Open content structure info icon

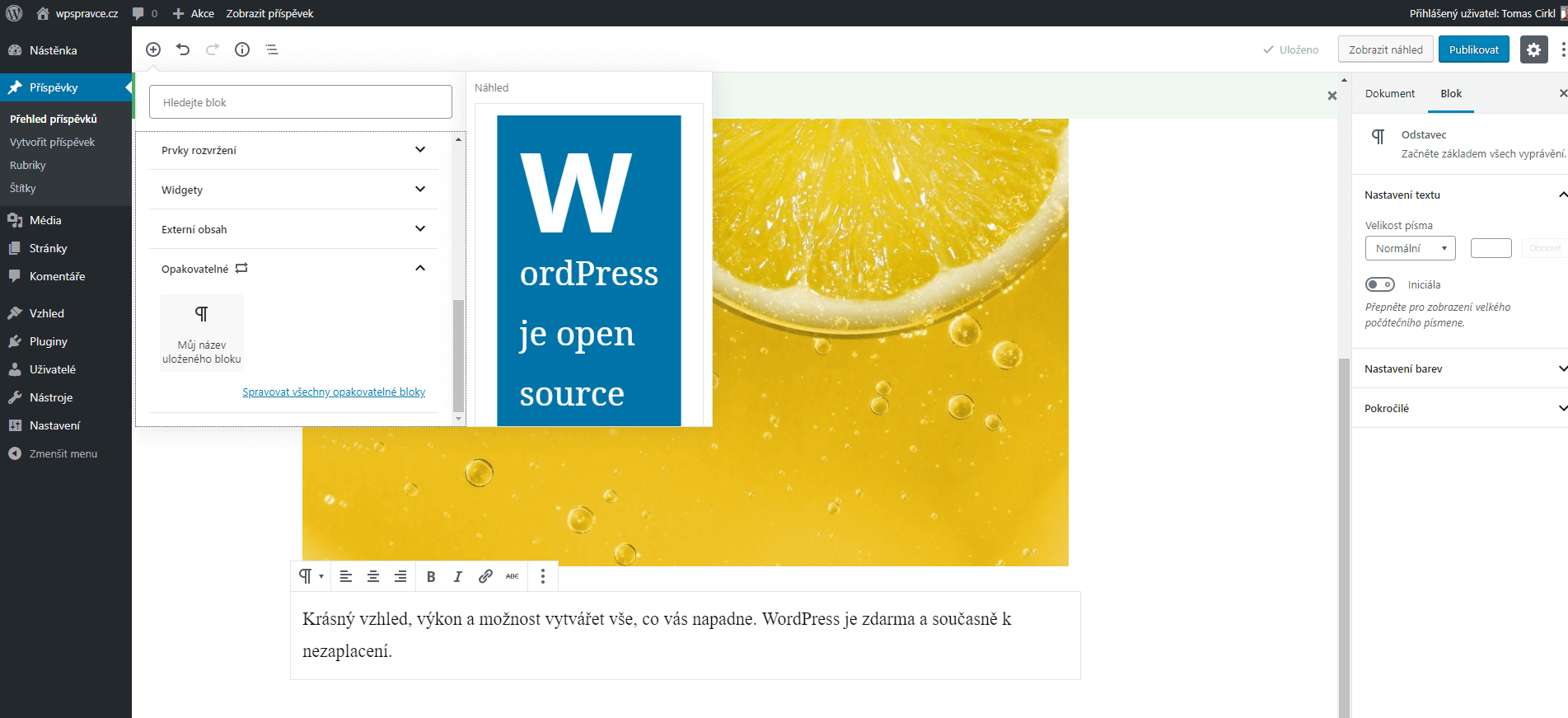point(242,49)
